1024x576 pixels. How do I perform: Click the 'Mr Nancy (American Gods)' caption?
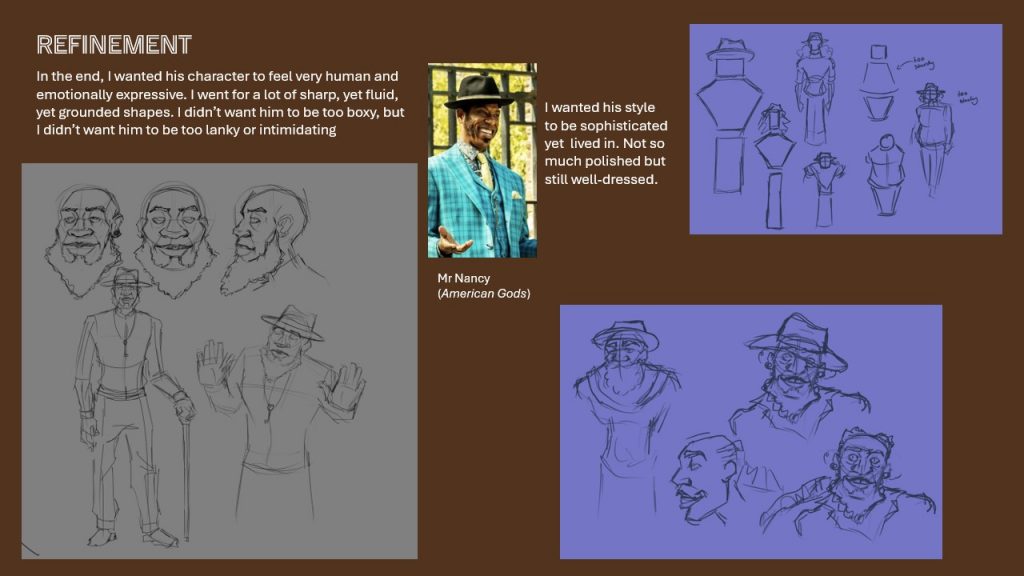[x=484, y=286]
